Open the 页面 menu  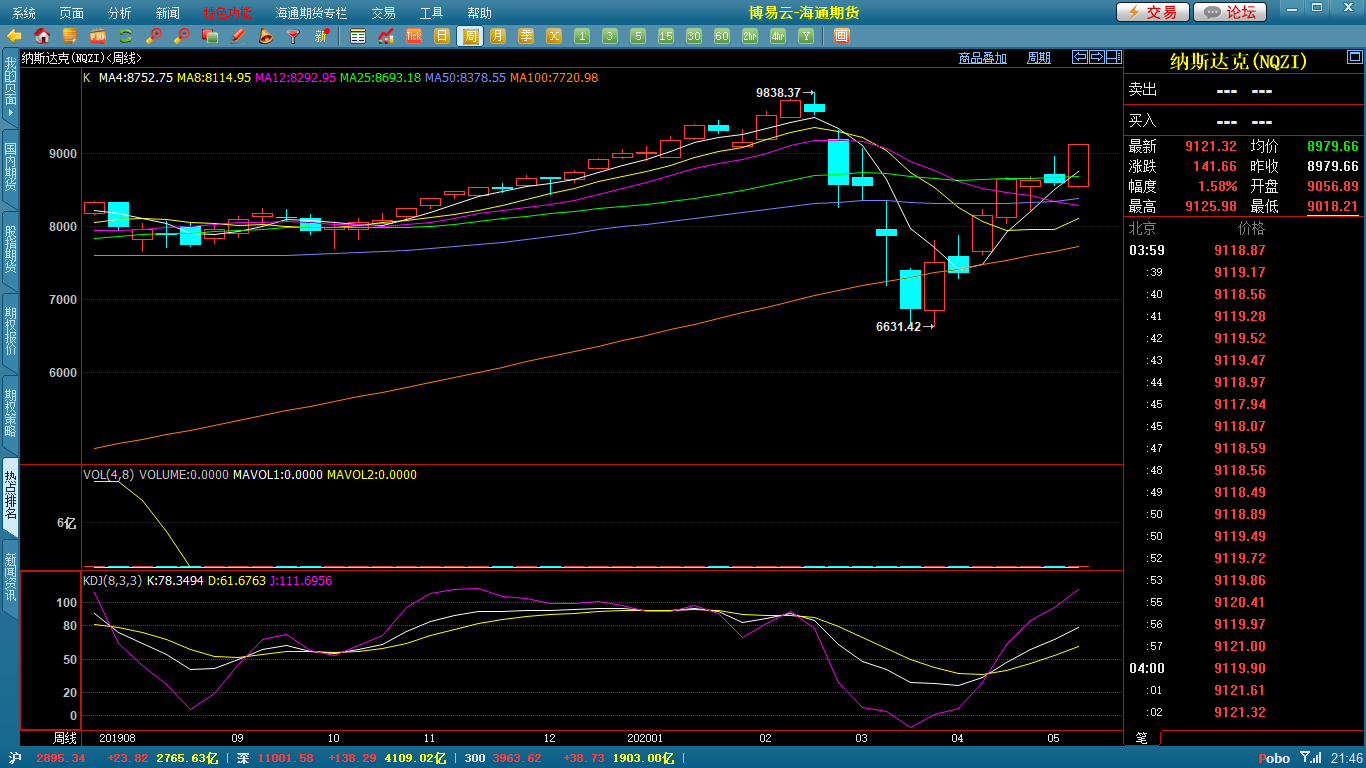tap(72, 13)
